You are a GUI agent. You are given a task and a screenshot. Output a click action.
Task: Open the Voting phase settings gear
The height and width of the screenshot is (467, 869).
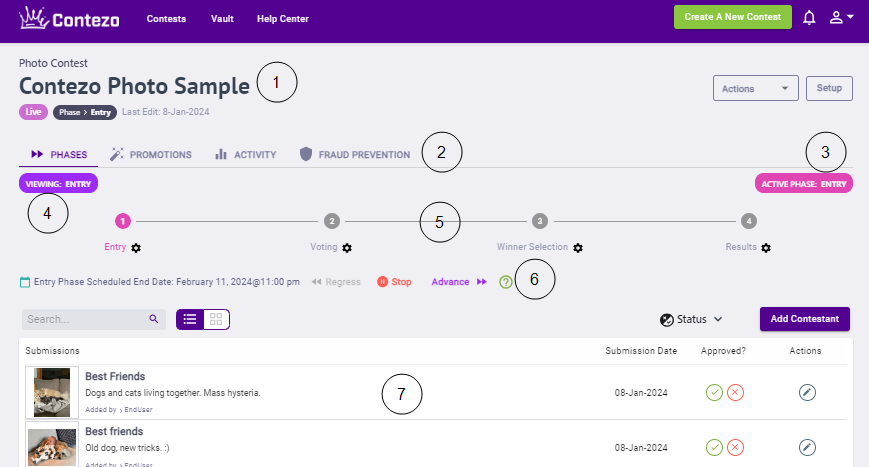point(347,248)
